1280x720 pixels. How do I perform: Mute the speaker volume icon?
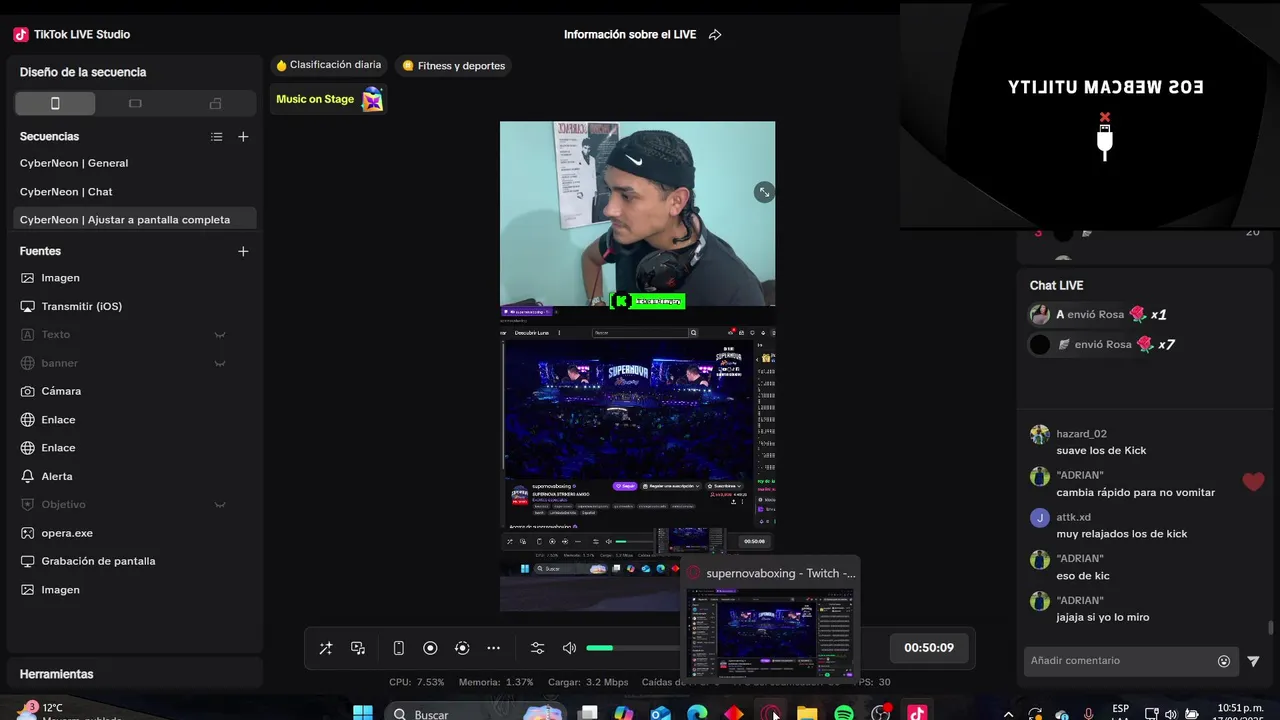click(x=569, y=648)
